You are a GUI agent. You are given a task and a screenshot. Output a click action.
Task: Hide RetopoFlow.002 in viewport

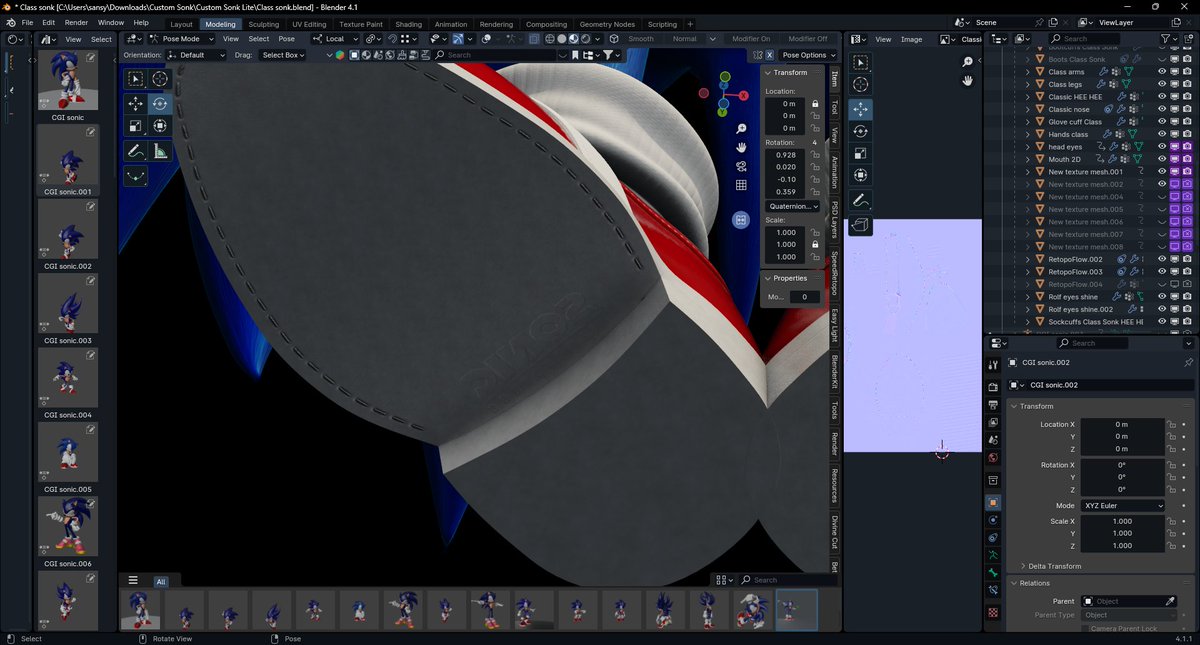[1162, 259]
